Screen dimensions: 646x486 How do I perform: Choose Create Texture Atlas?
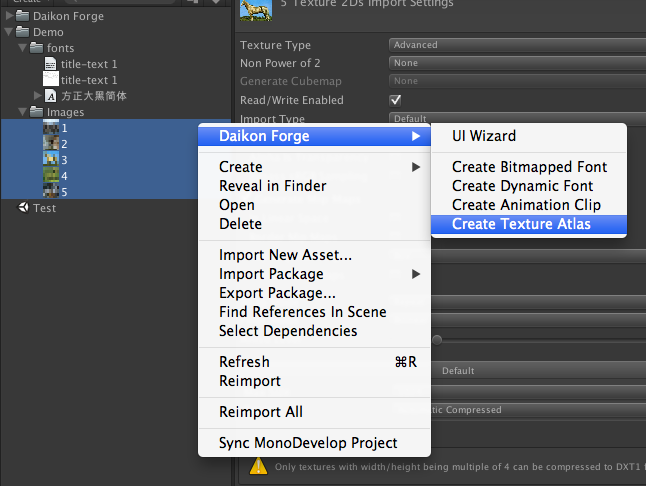[x=529, y=224]
